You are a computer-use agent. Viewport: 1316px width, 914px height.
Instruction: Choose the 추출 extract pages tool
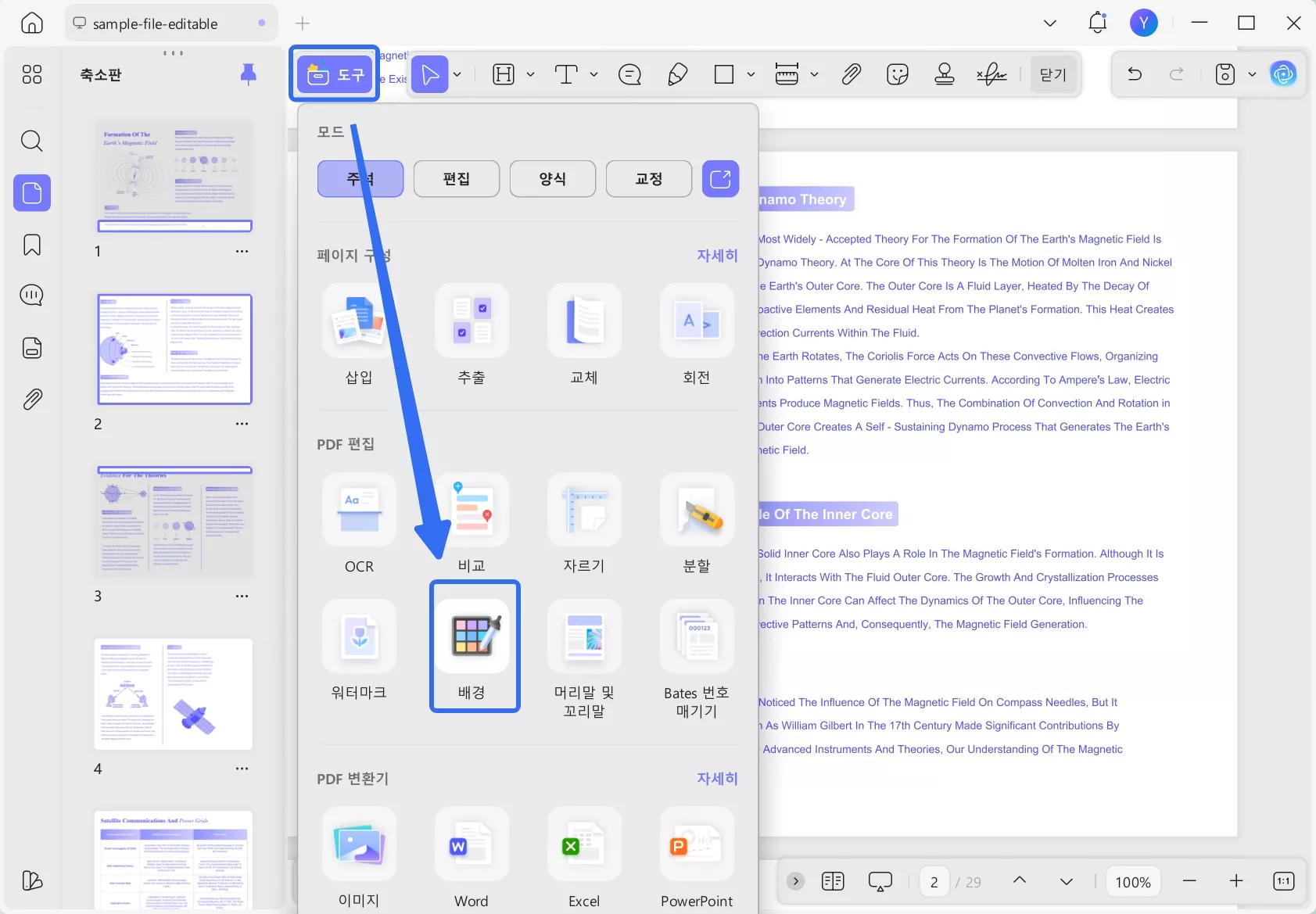click(472, 335)
